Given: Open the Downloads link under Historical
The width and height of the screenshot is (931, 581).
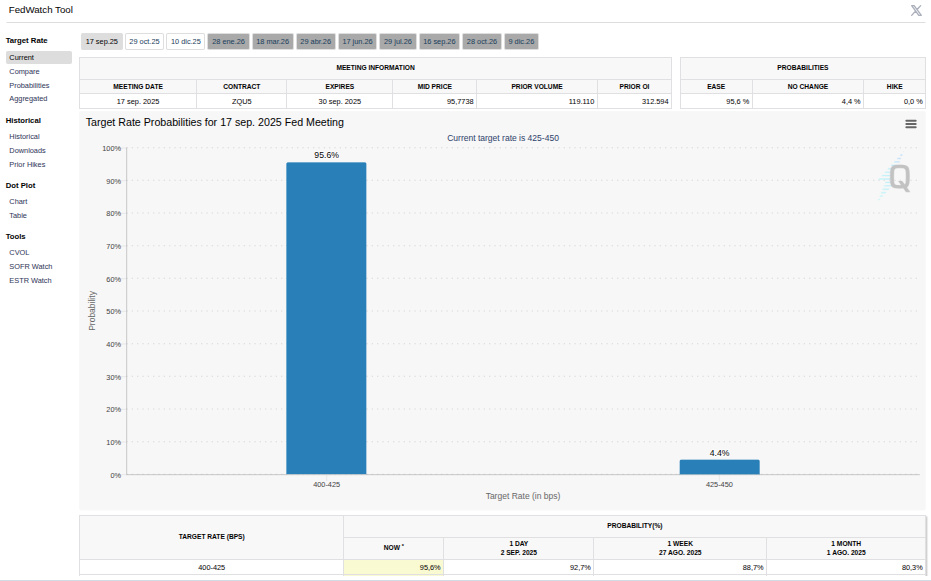Looking at the screenshot, I should [x=27, y=151].
